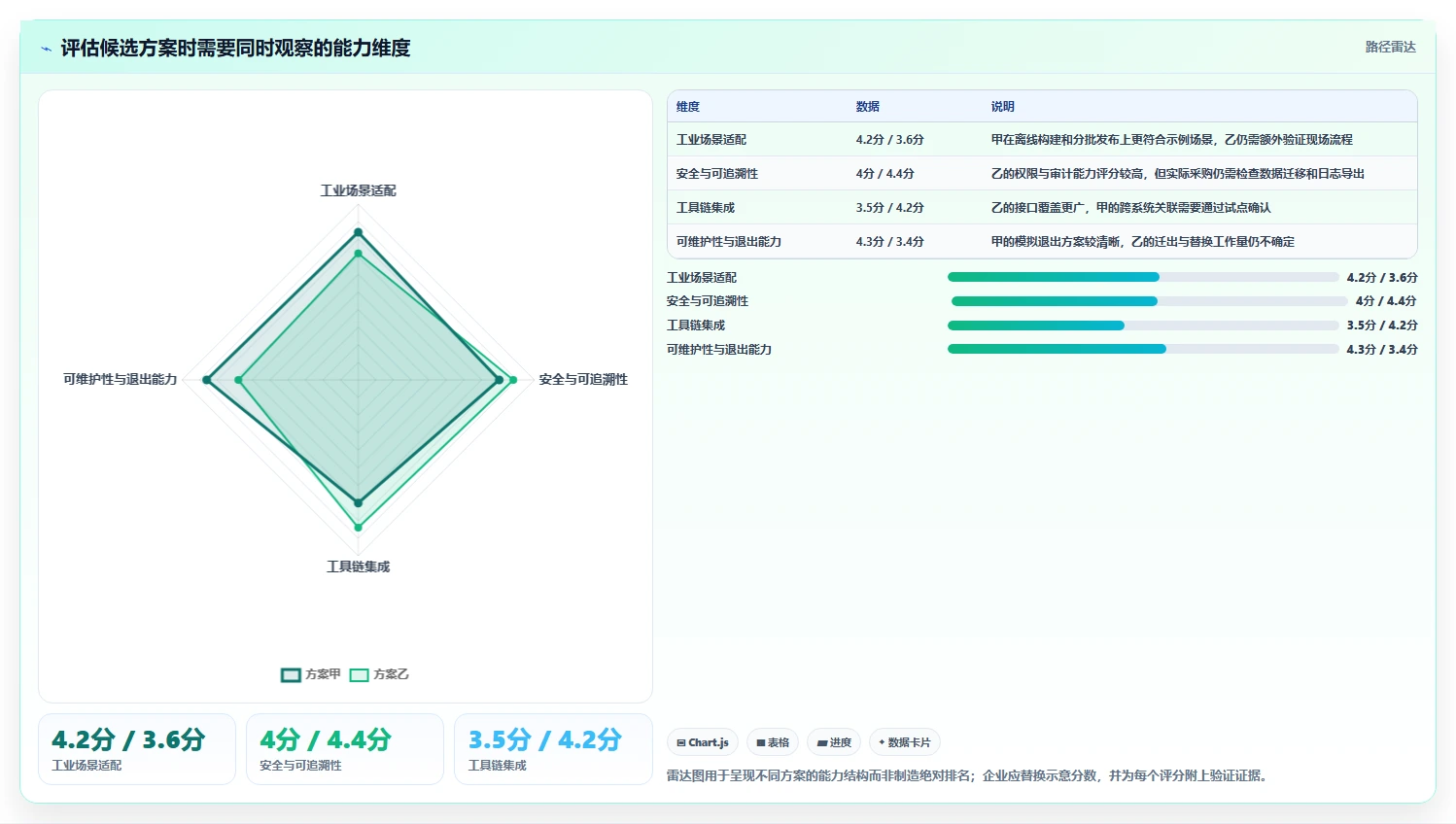Viewport: 1456px width, 824px height.
Task: Click the Chart.js tag
Action: click(x=703, y=742)
